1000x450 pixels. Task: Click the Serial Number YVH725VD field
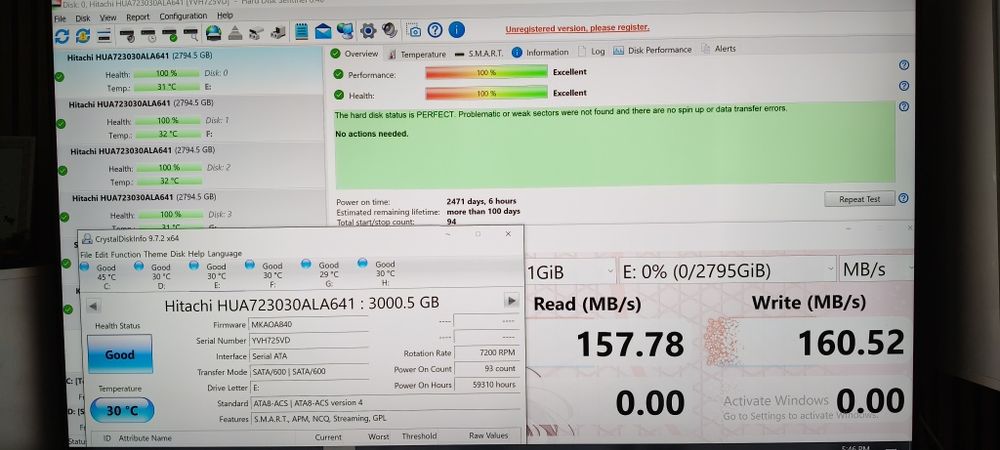309,341
